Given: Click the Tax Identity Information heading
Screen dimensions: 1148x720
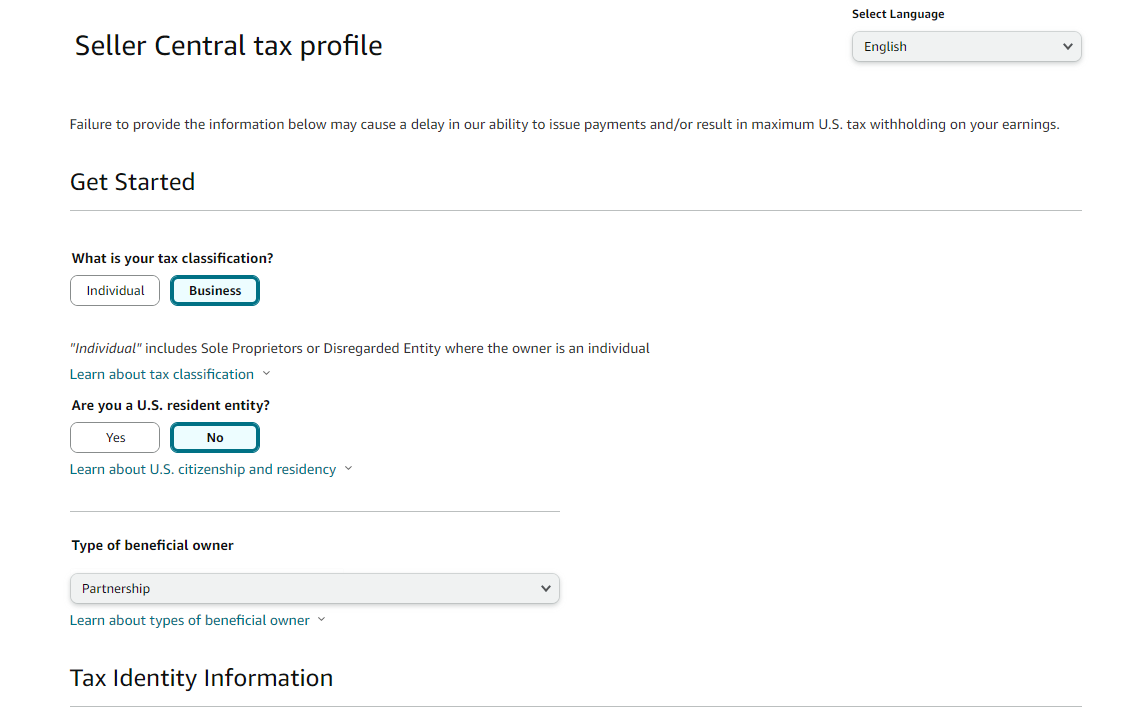Looking at the screenshot, I should (x=201, y=678).
